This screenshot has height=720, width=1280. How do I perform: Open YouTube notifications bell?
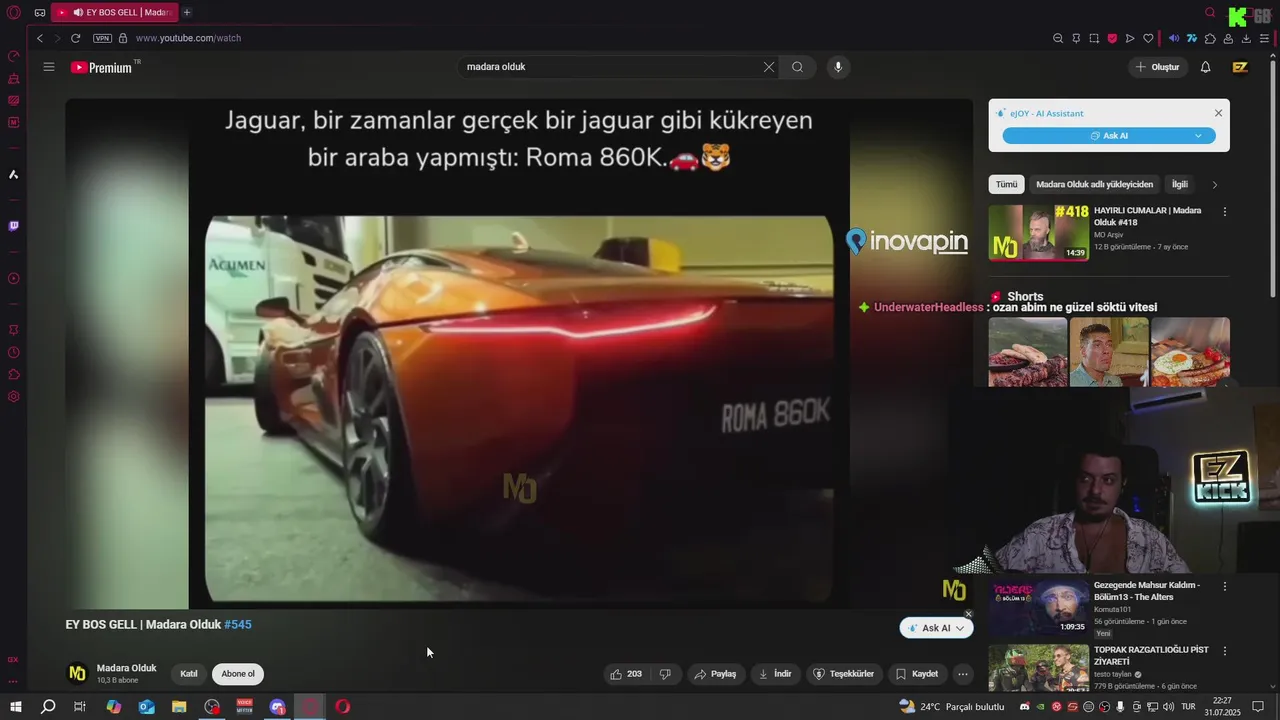point(1205,67)
